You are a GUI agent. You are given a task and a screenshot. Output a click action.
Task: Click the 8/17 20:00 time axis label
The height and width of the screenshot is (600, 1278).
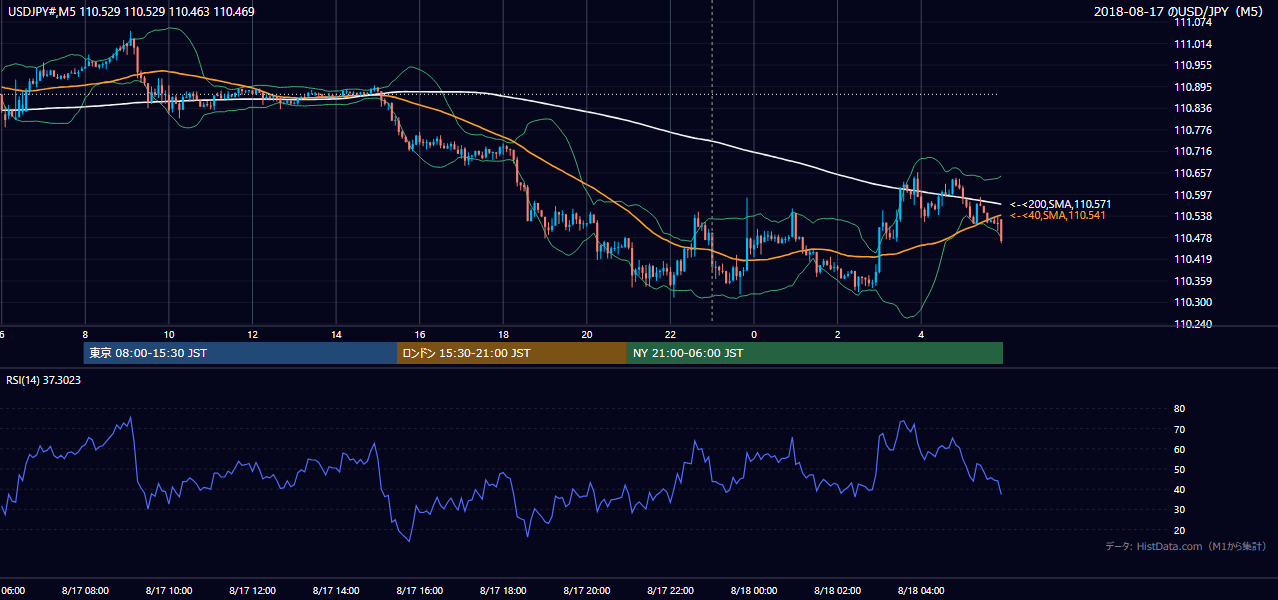tap(586, 590)
